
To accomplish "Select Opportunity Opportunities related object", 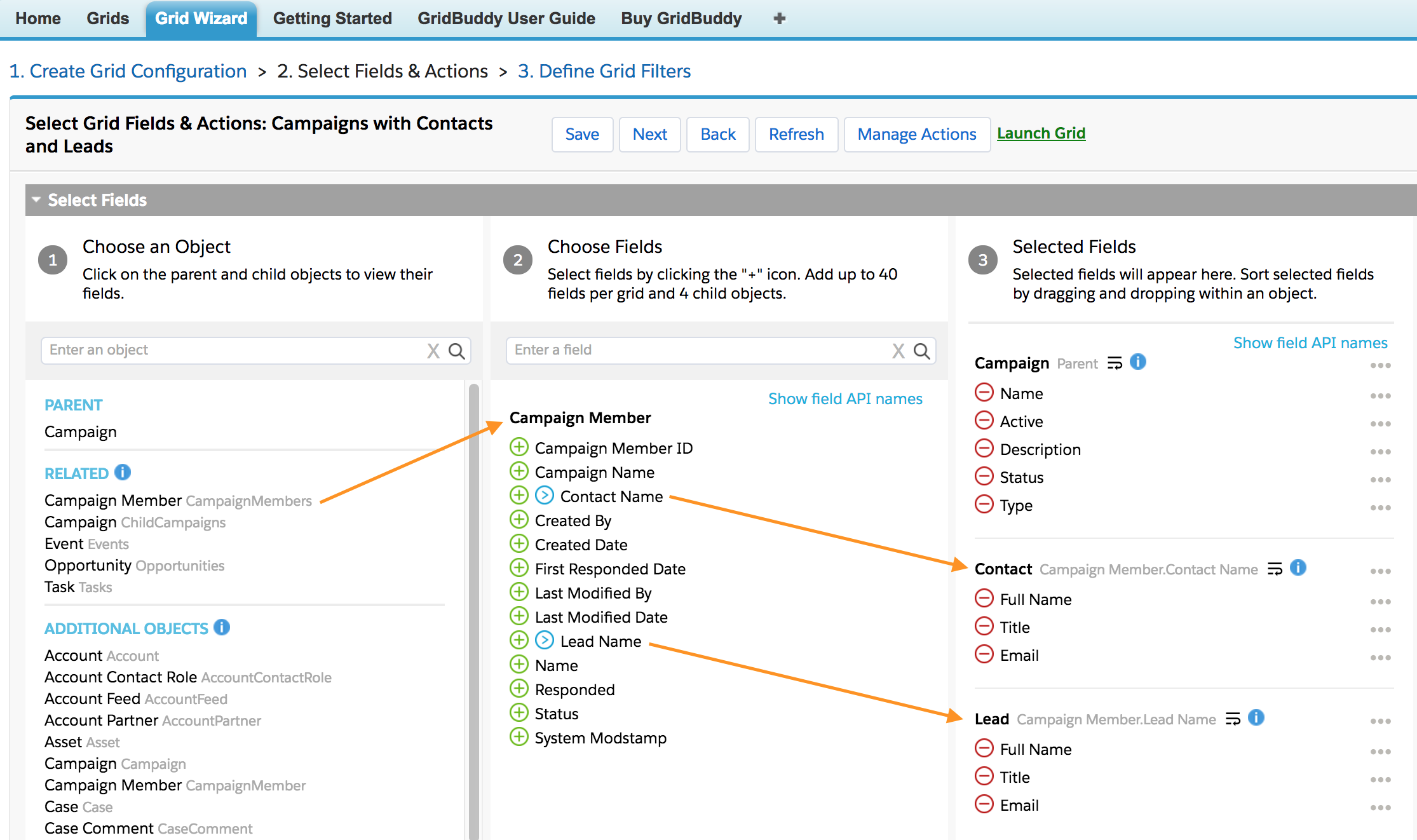I will [x=134, y=566].
